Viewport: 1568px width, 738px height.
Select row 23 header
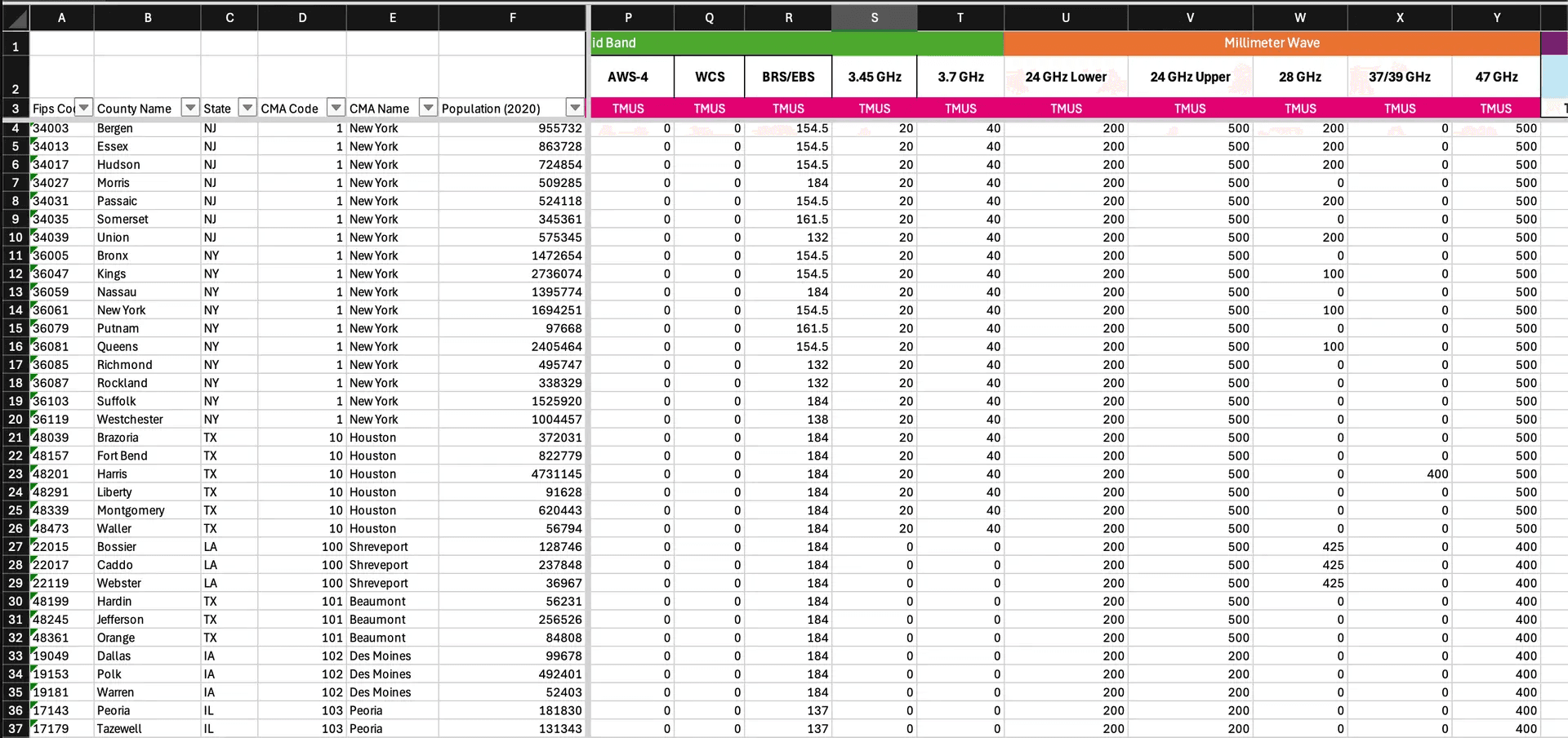[15, 473]
